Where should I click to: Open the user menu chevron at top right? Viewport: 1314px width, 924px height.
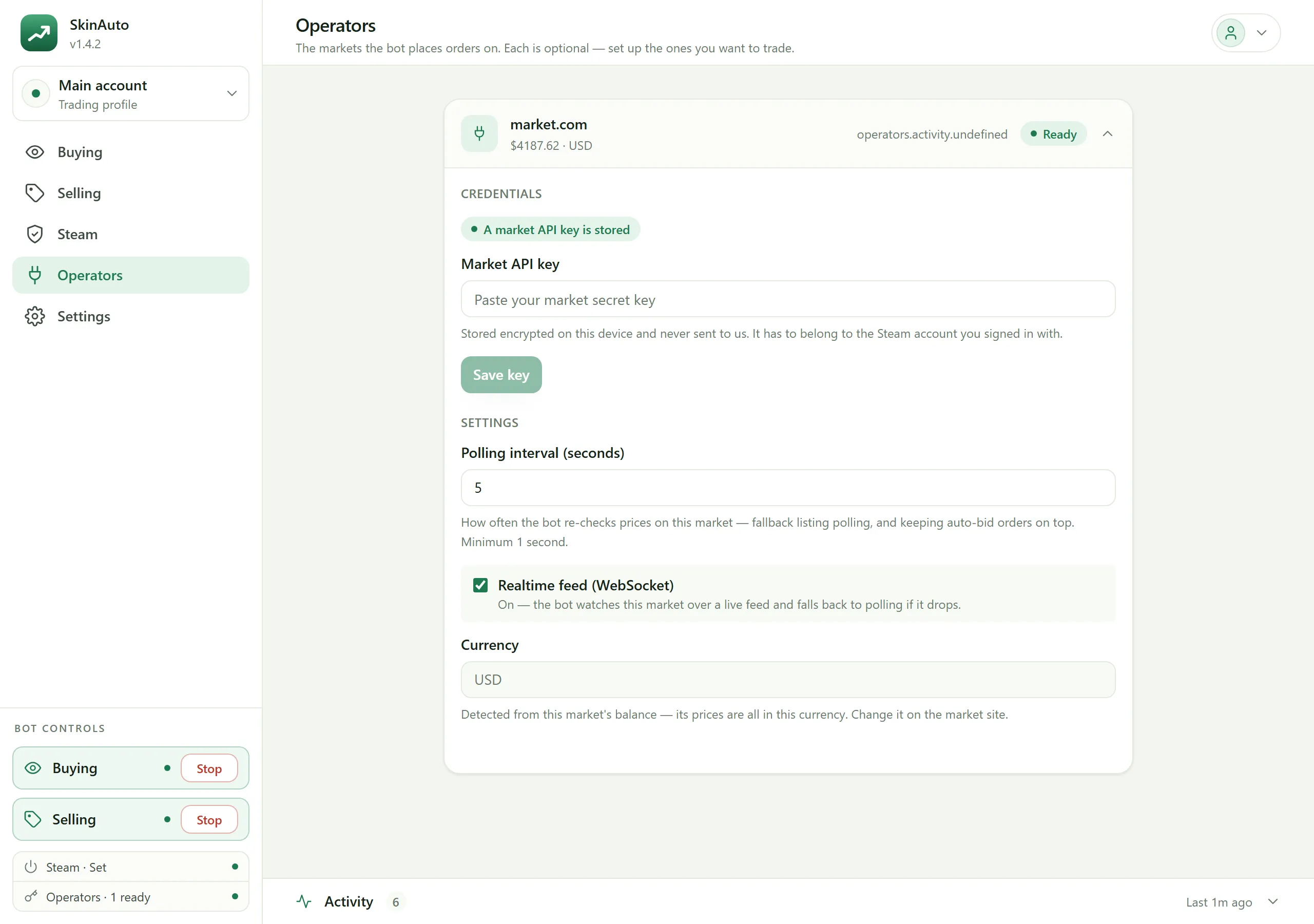(x=1261, y=33)
